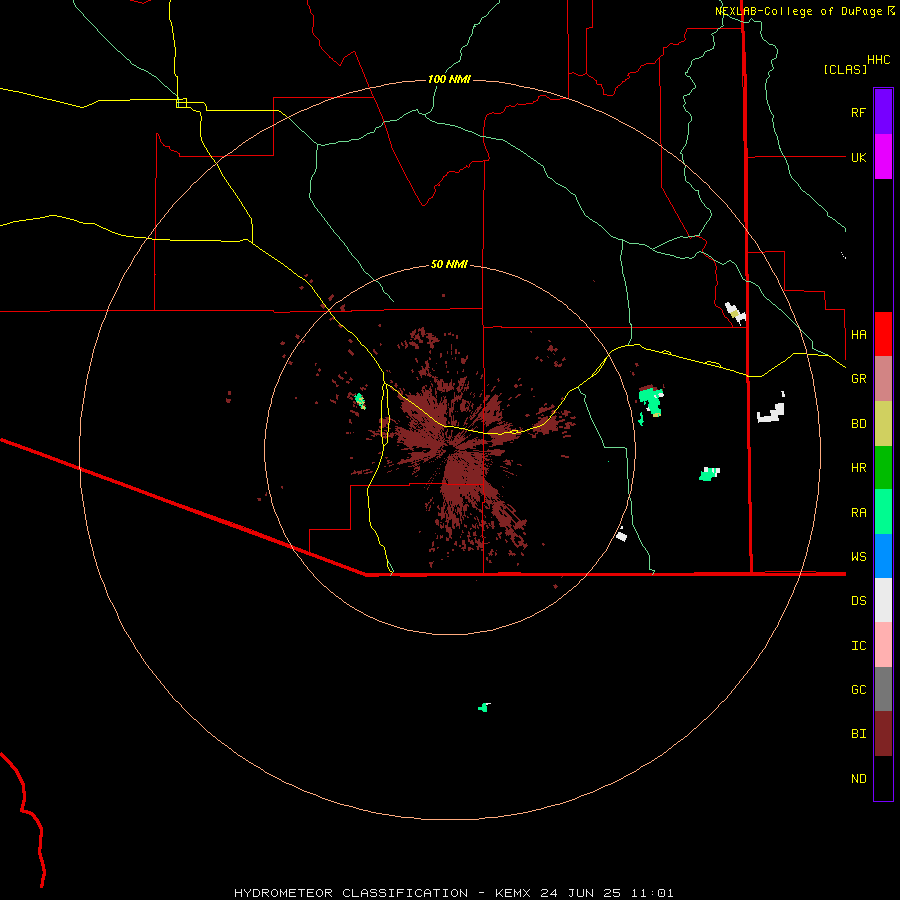Click the BI legend label
The height and width of the screenshot is (900, 900).
tap(858, 734)
